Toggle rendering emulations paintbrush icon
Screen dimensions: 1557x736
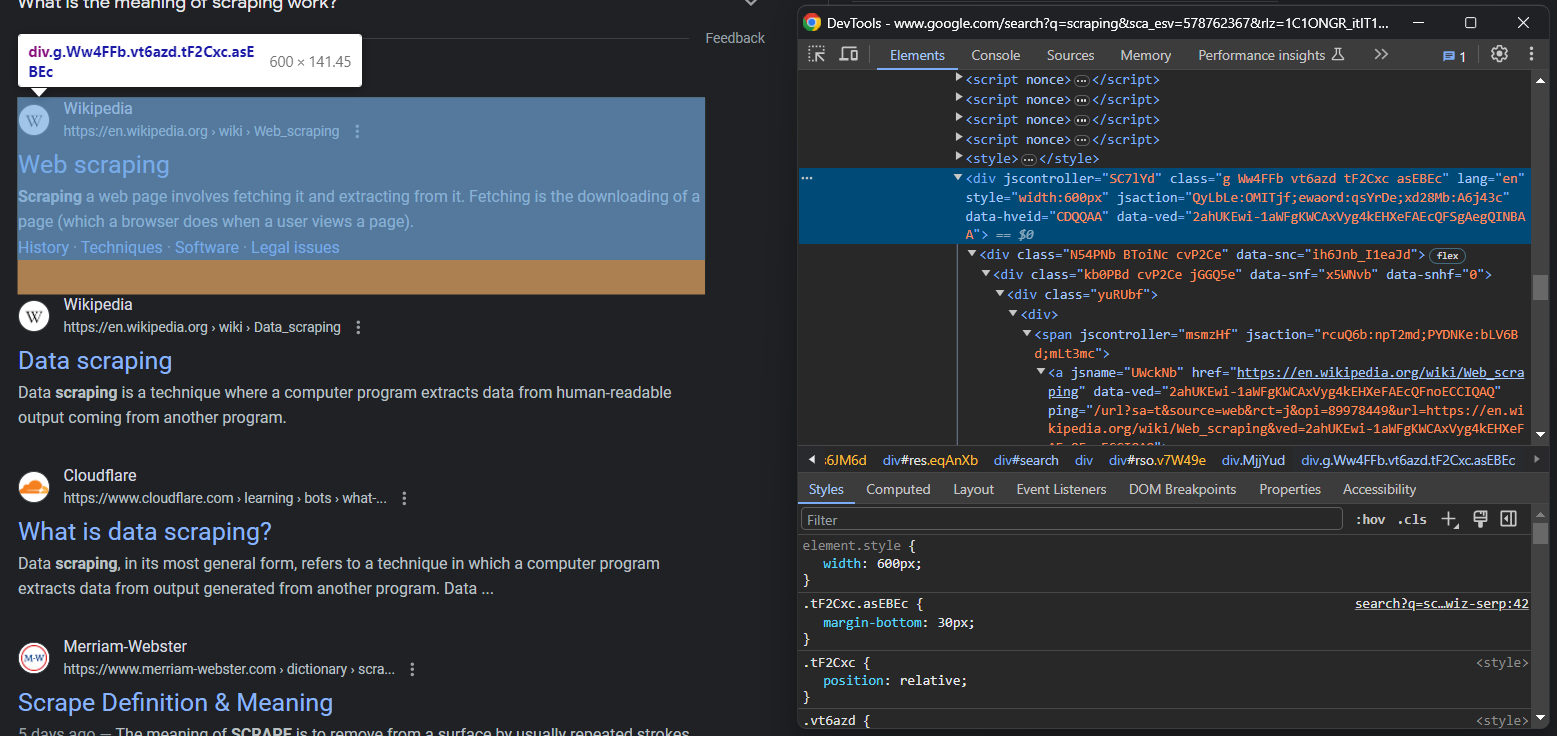1481,519
